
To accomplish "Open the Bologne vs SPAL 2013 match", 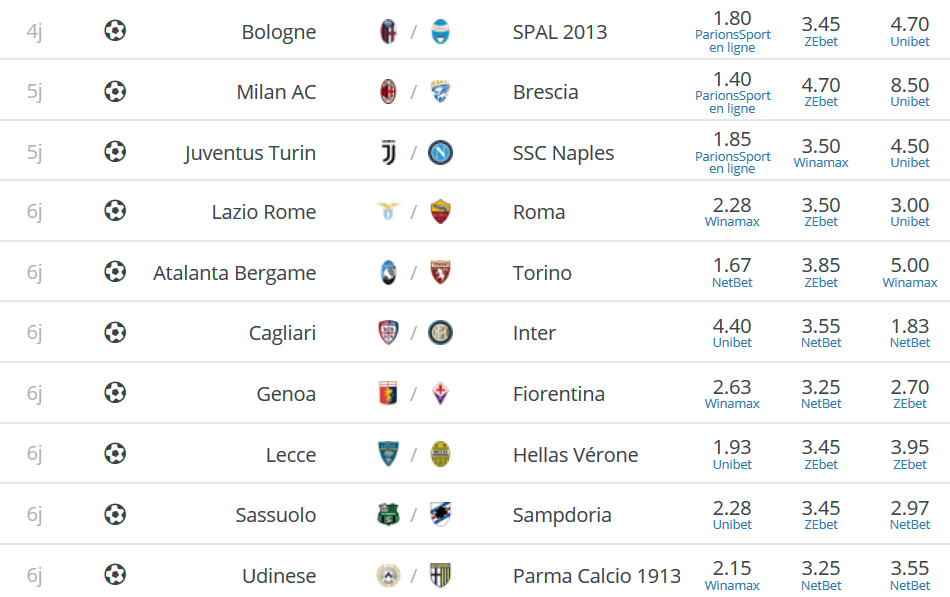I will (x=475, y=30).
